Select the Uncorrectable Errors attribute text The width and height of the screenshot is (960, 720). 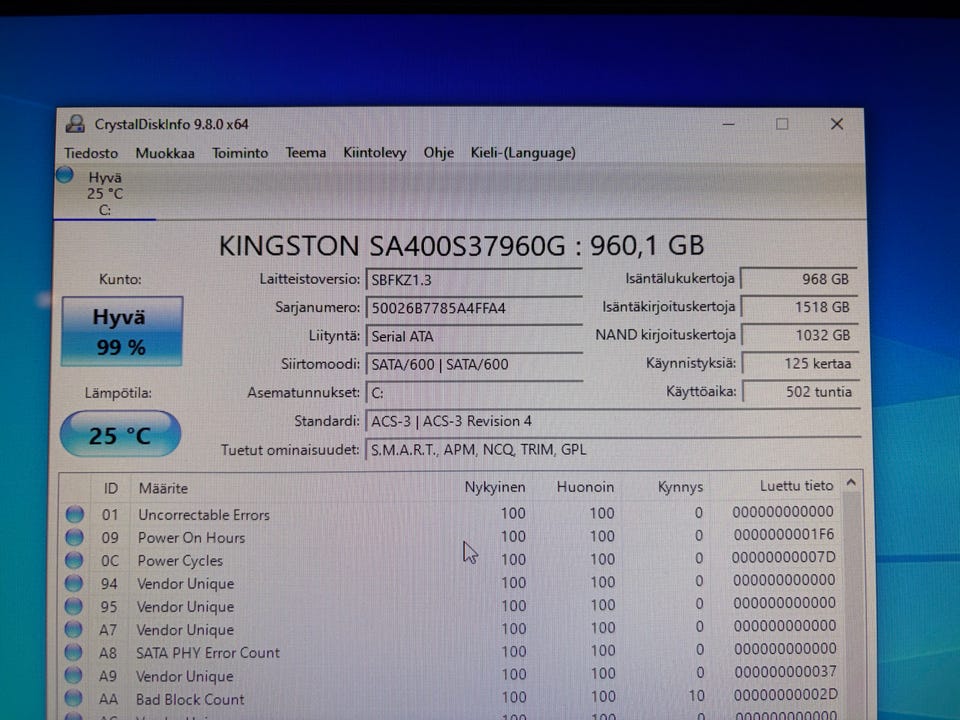[204, 515]
